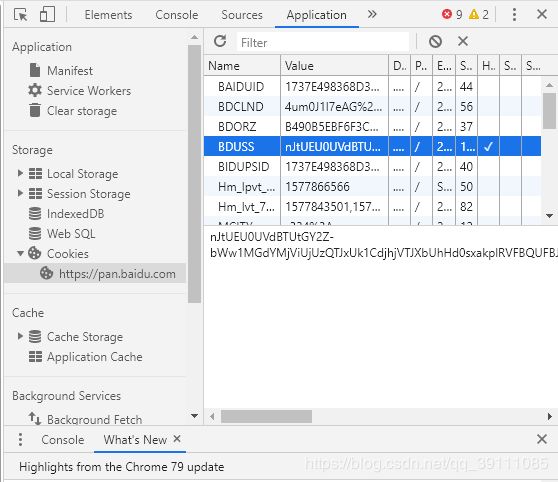
Task: Open the Sources panel tab
Action: point(242,15)
